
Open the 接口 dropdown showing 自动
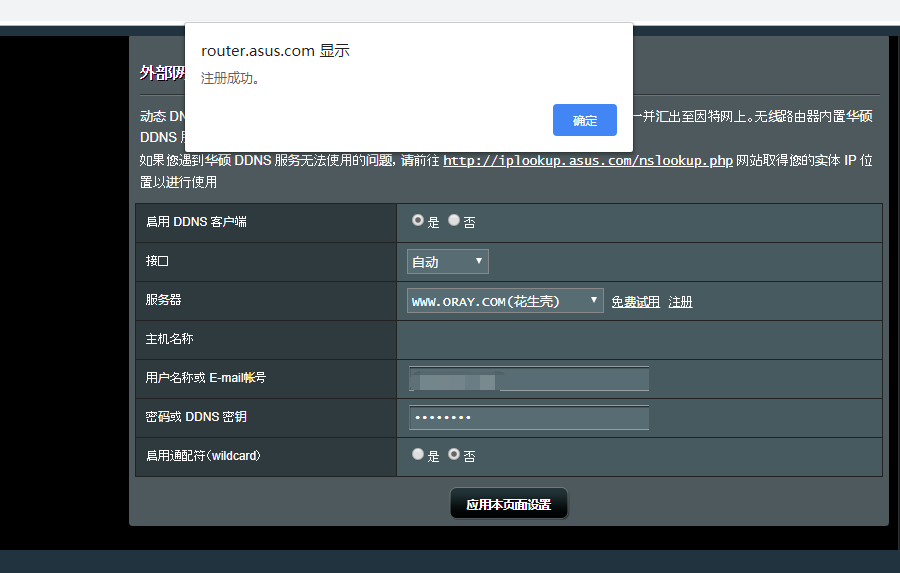coord(448,262)
